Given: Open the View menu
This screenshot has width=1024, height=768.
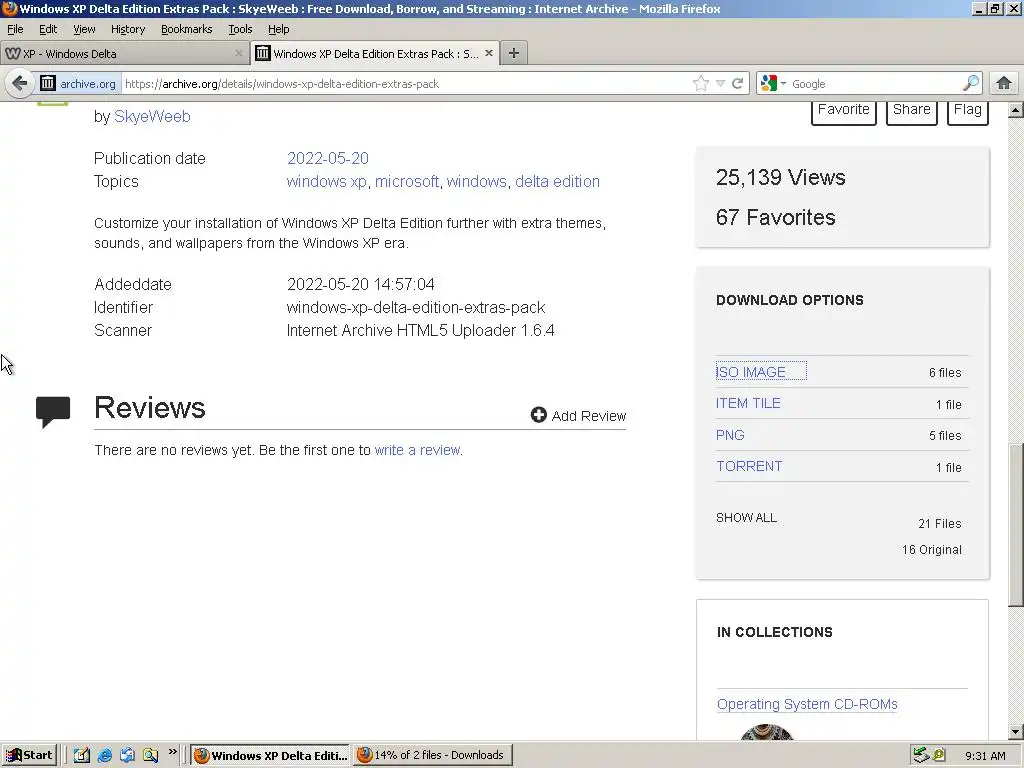Looking at the screenshot, I should [x=84, y=29].
